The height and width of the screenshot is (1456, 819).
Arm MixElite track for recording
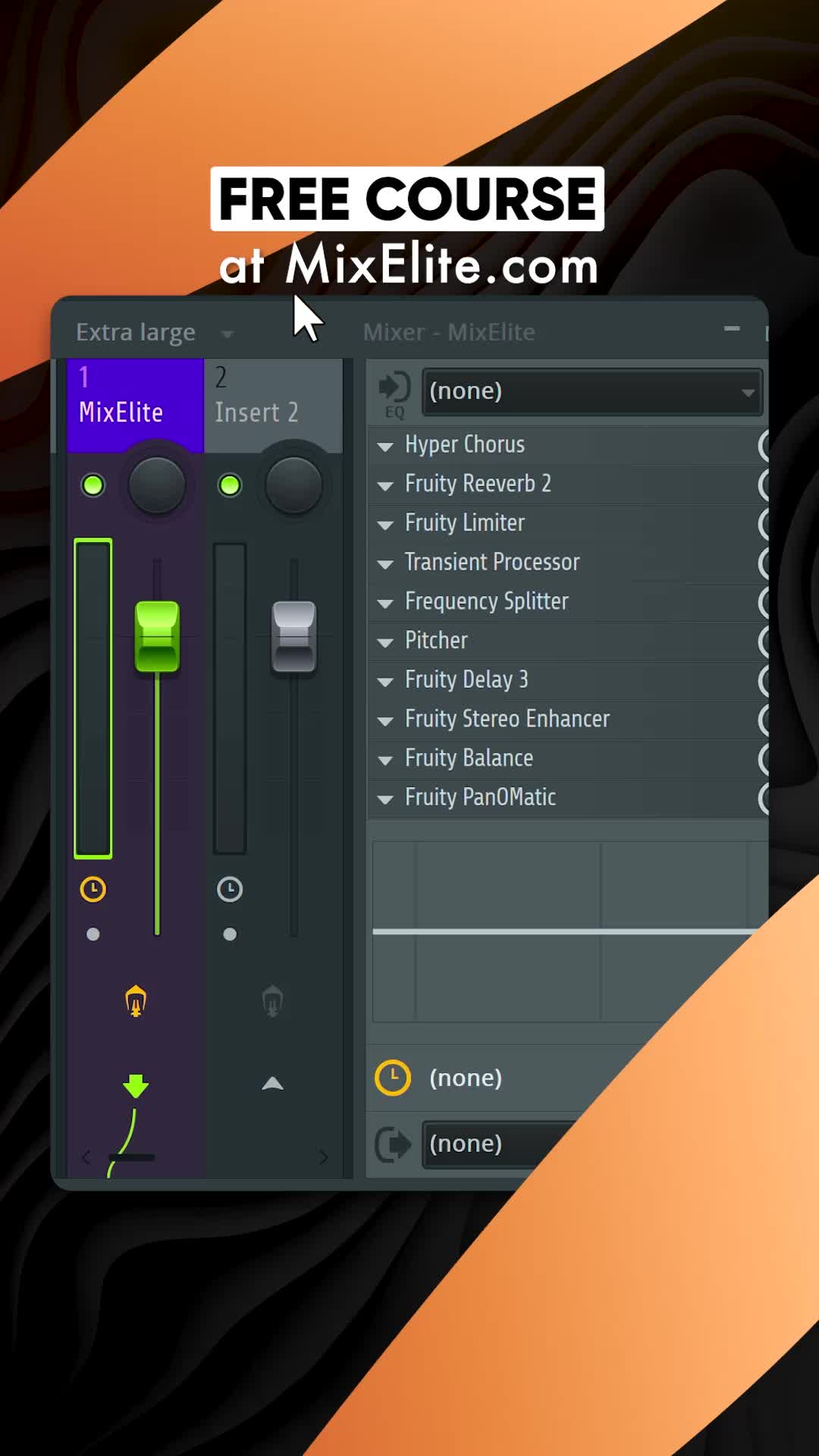click(136, 1001)
